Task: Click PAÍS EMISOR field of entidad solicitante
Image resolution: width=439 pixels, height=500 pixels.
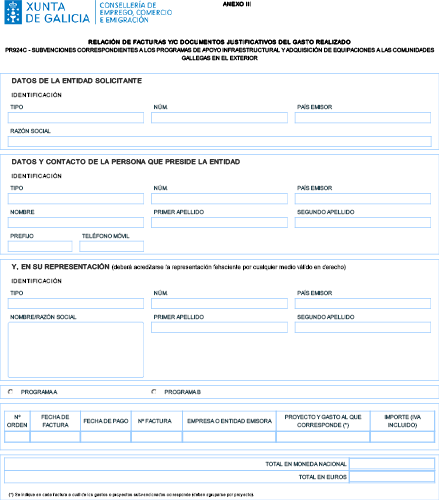Action: (363, 118)
